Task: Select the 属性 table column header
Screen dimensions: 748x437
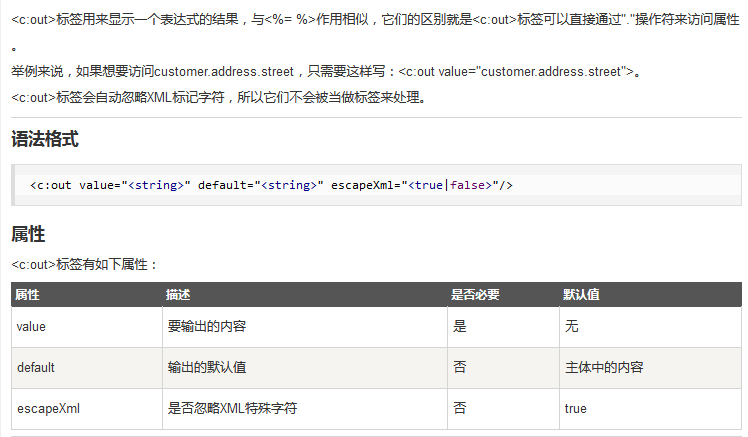Action: pyautogui.click(x=28, y=295)
